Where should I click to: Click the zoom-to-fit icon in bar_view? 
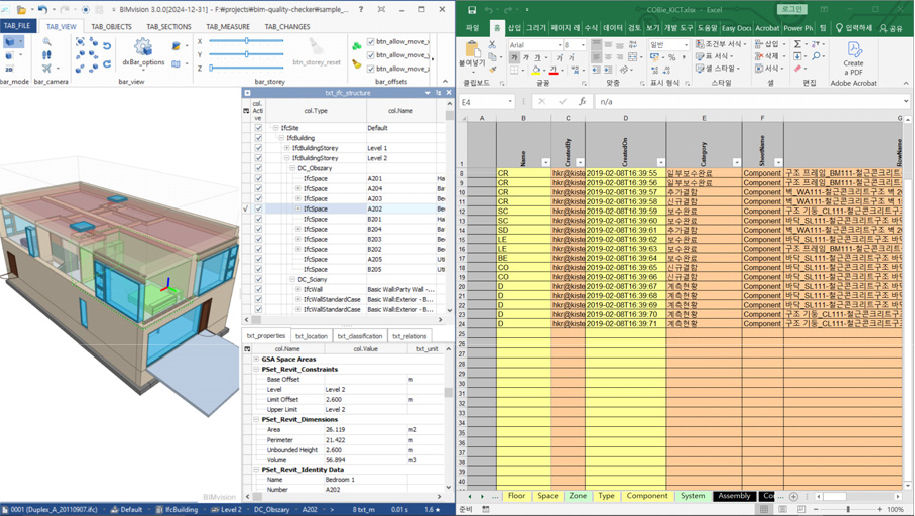click(81, 41)
